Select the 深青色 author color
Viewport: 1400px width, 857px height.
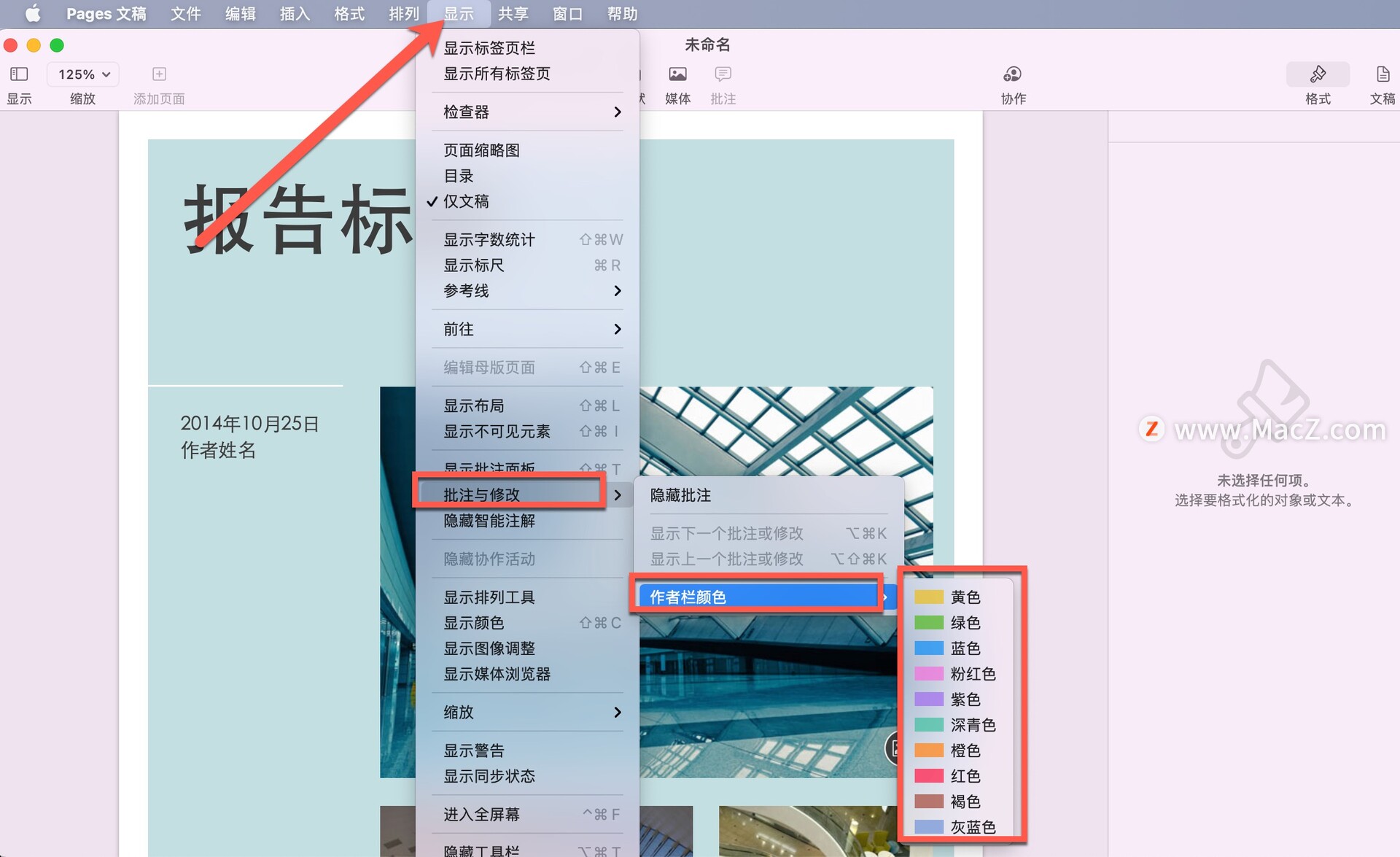tap(958, 725)
